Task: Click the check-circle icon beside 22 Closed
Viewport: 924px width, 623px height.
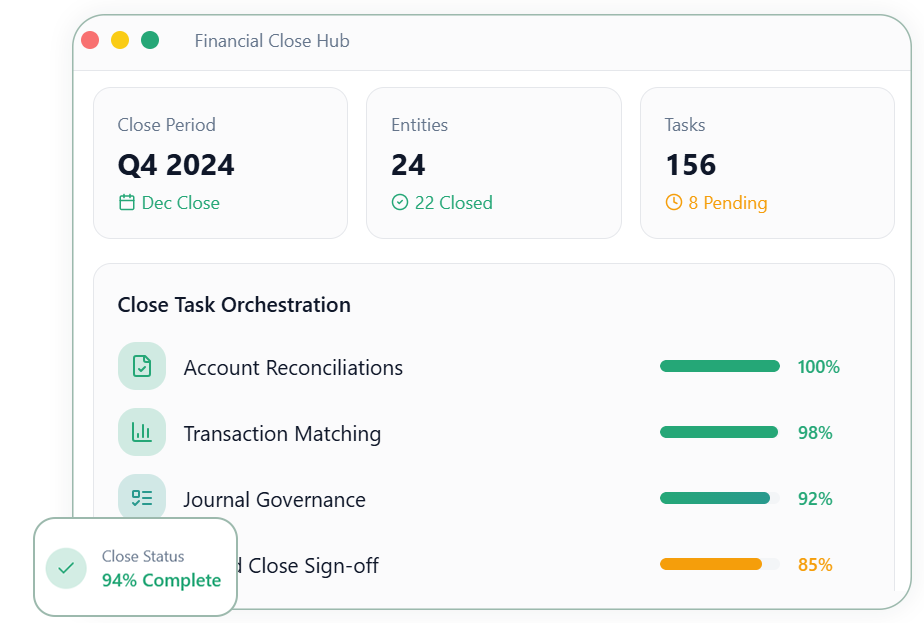Action: pos(400,203)
